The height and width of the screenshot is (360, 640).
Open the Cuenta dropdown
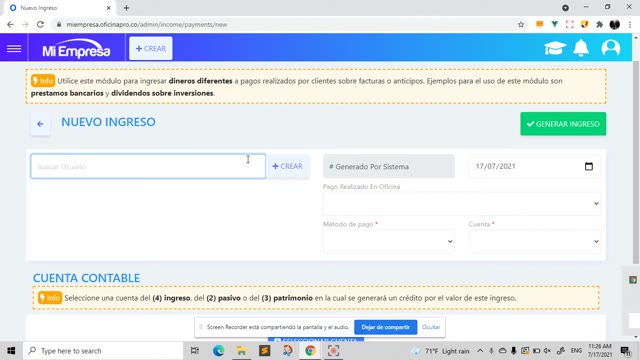pyautogui.click(x=535, y=241)
